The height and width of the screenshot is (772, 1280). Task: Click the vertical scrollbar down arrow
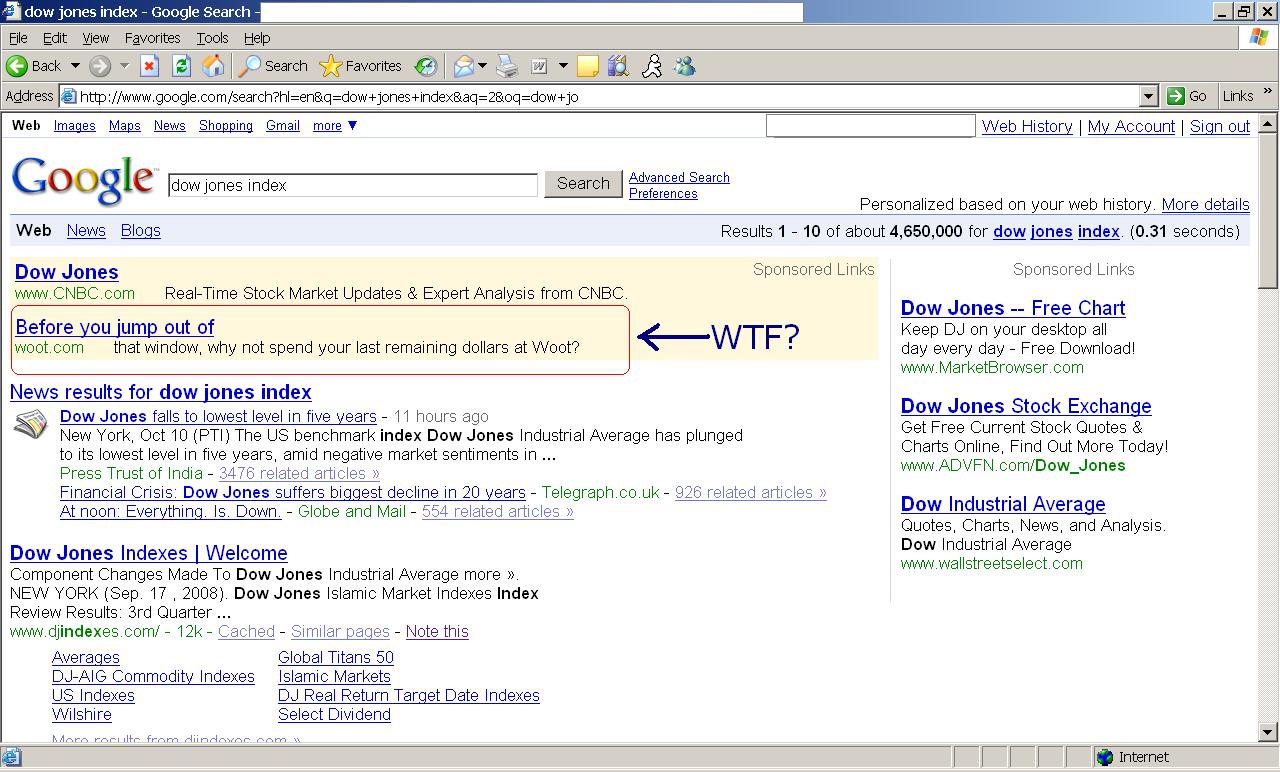[1267, 732]
